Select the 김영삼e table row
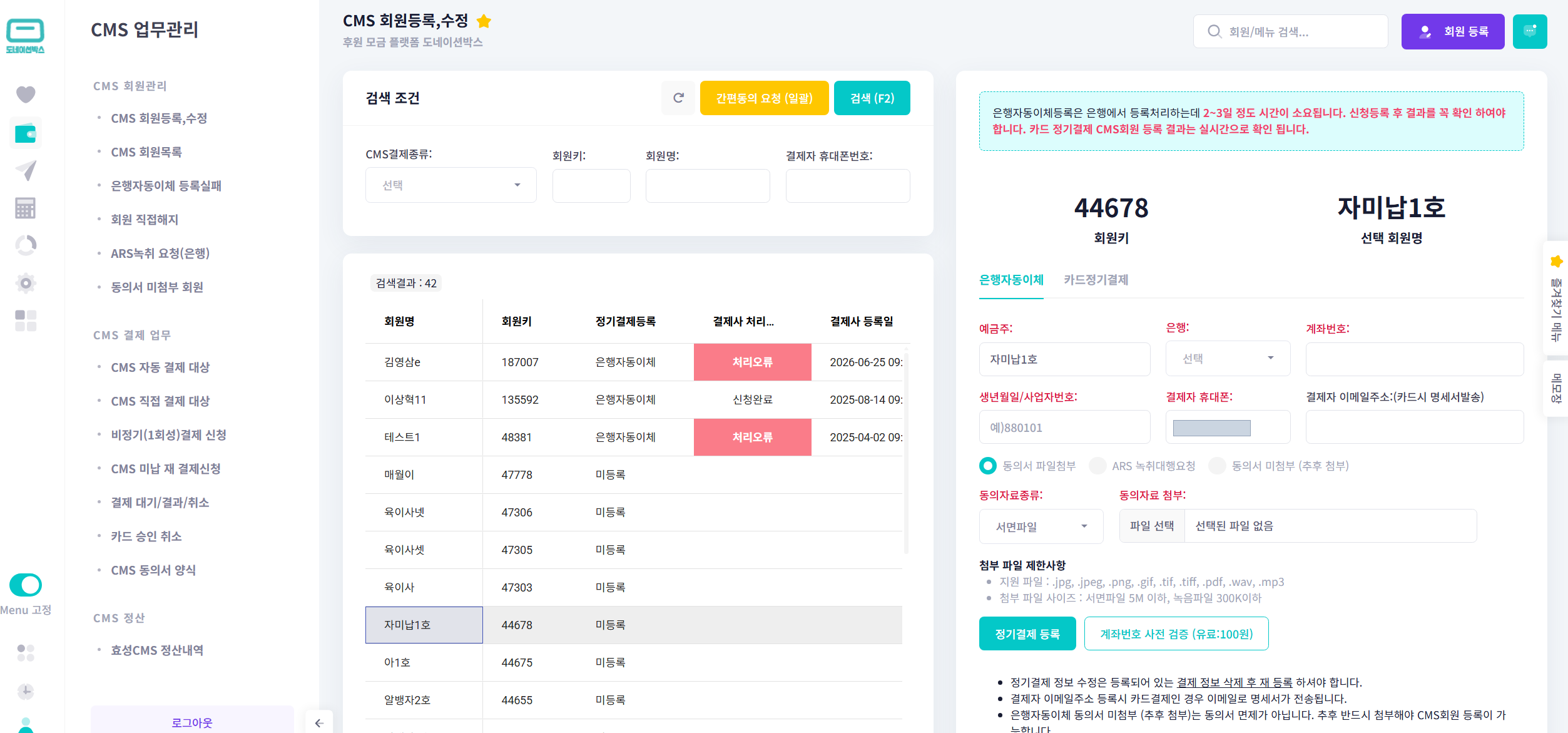This screenshot has width=1568, height=733. click(x=634, y=362)
